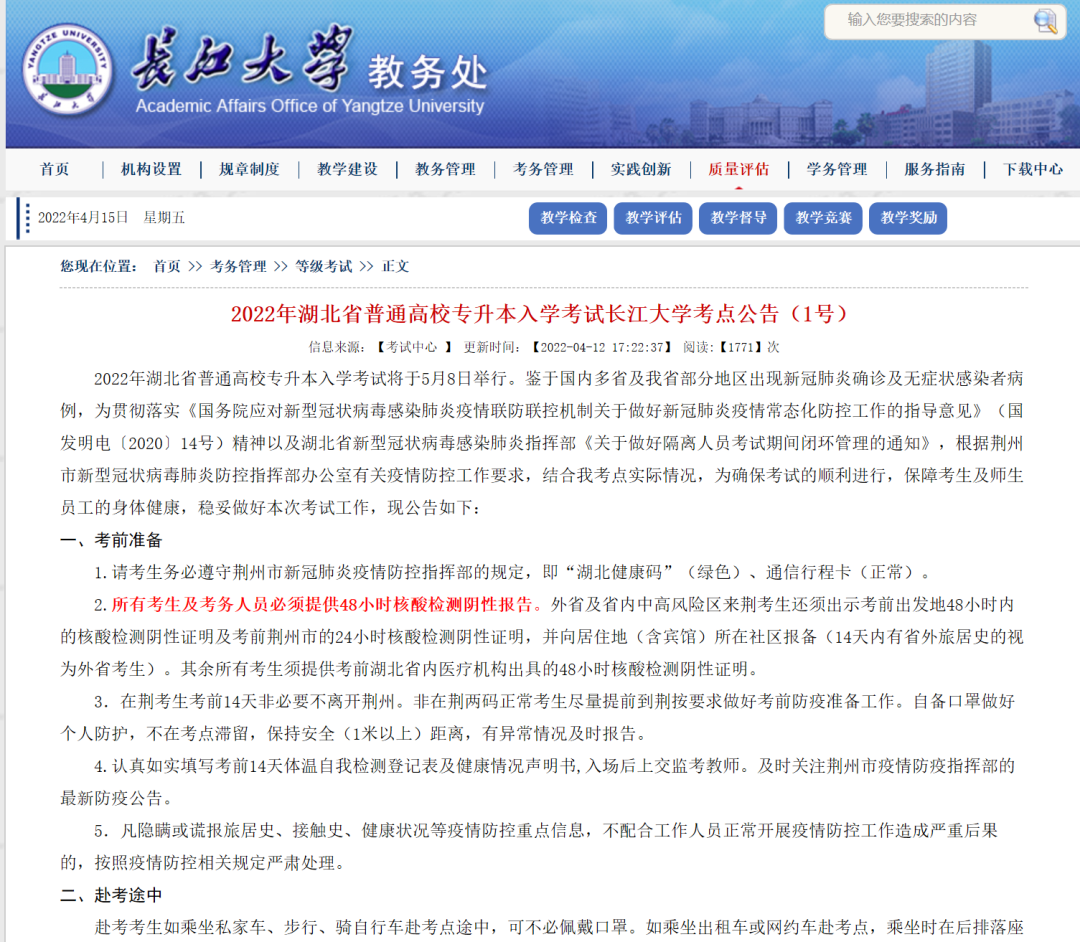
Task: Click the update time 2022-04-12 17:22:37
Action: [x=602, y=347]
